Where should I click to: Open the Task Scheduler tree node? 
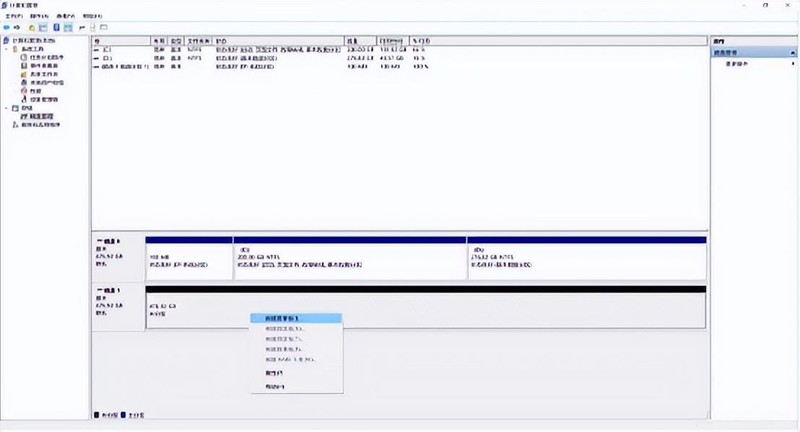[x=46, y=58]
